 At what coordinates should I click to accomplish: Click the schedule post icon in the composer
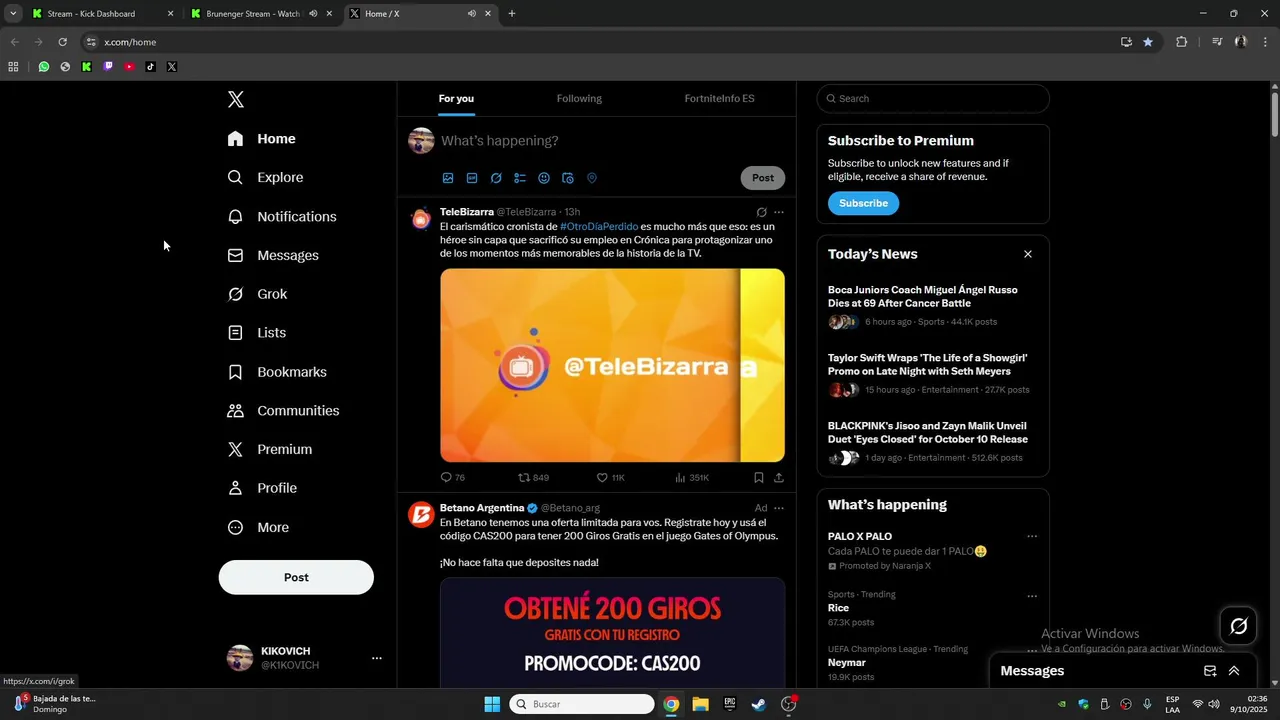tap(568, 178)
